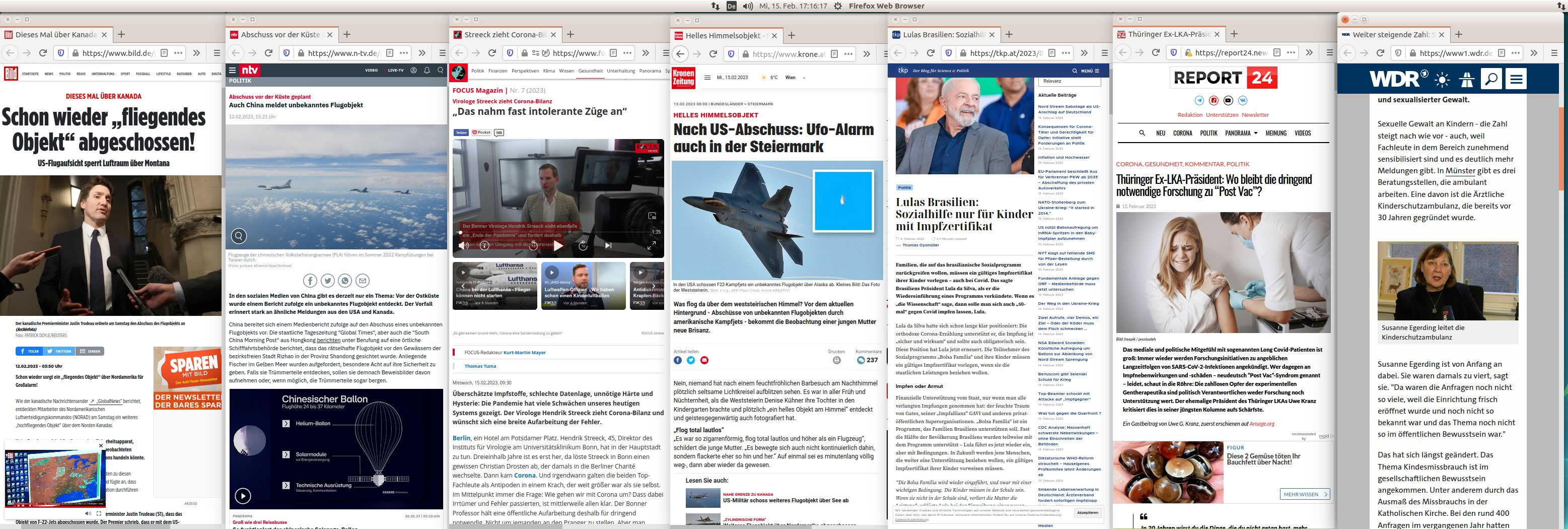Open Focus Finanzen section

pos(497,71)
